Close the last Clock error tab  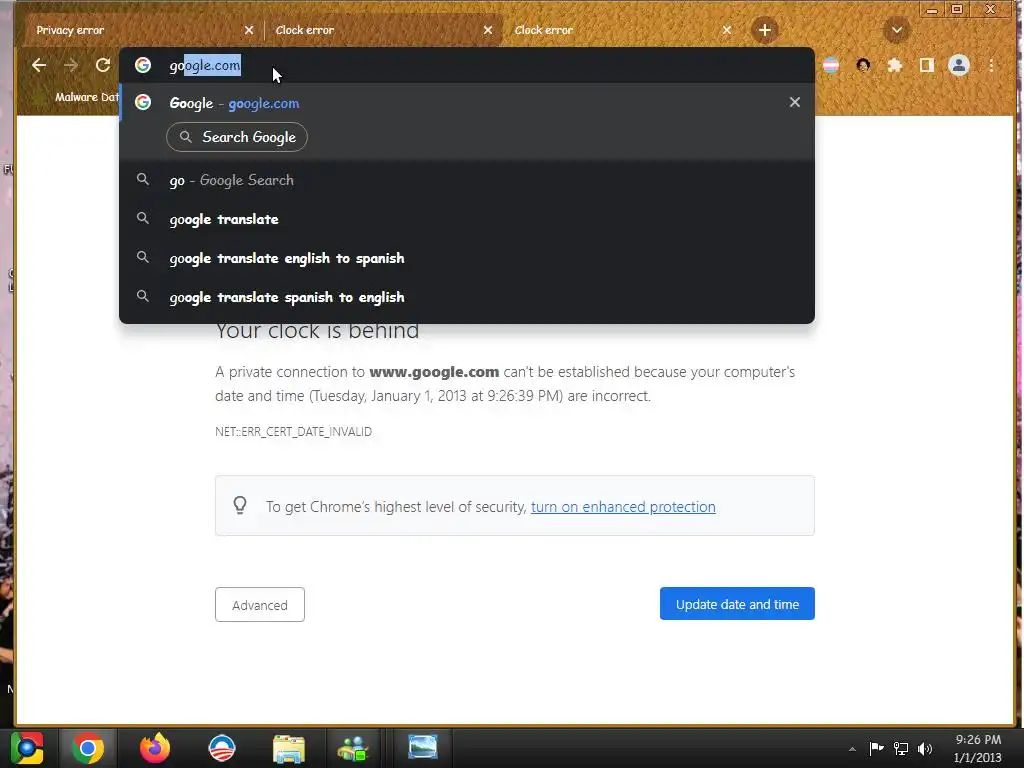tap(727, 30)
